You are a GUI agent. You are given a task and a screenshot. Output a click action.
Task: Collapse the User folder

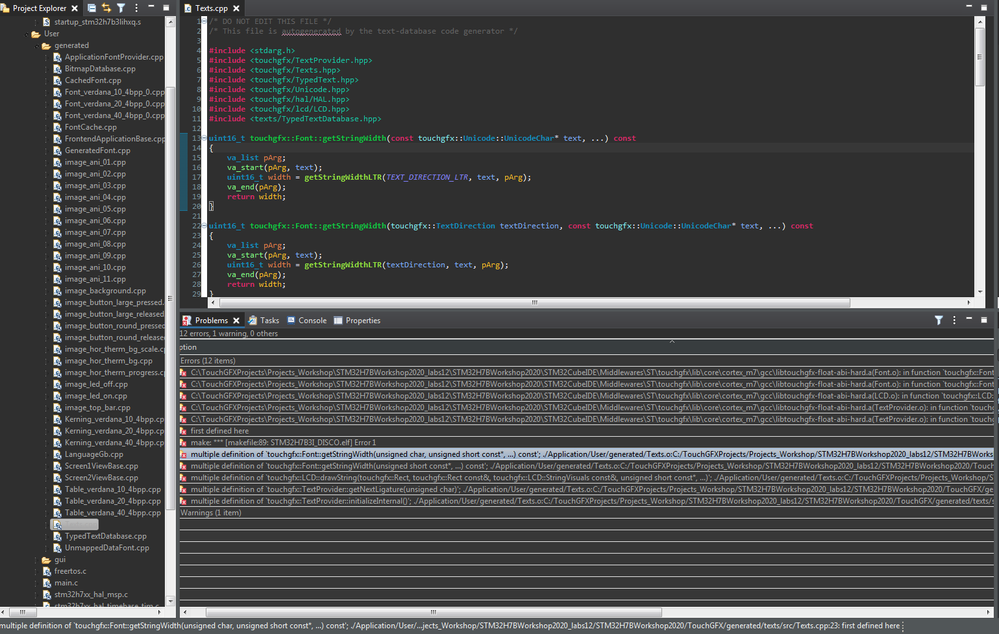26,34
